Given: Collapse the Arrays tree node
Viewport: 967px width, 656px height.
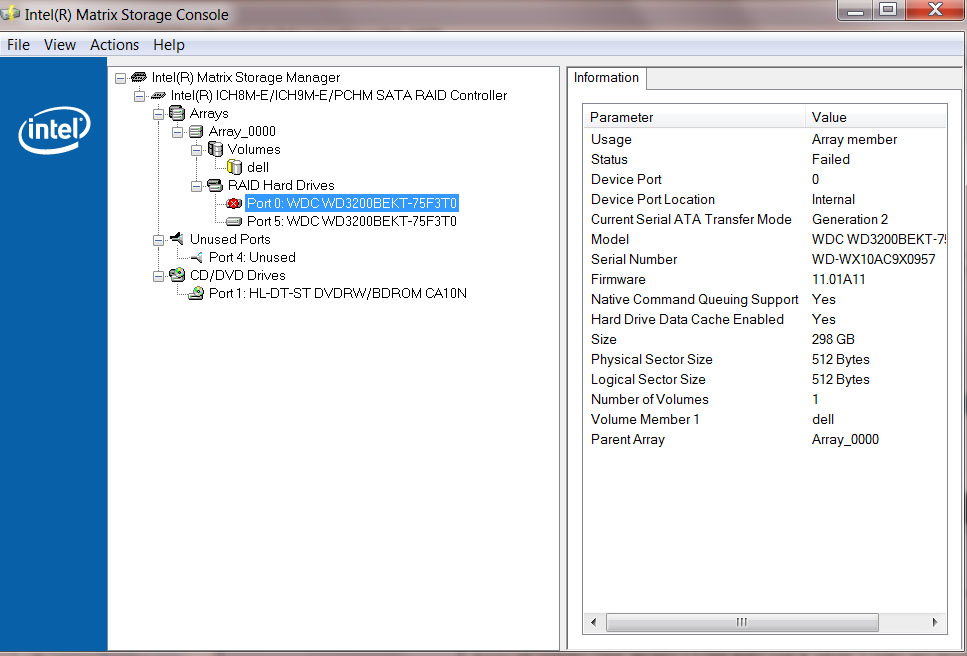Looking at the screenshot, I should tap(158, 114).
